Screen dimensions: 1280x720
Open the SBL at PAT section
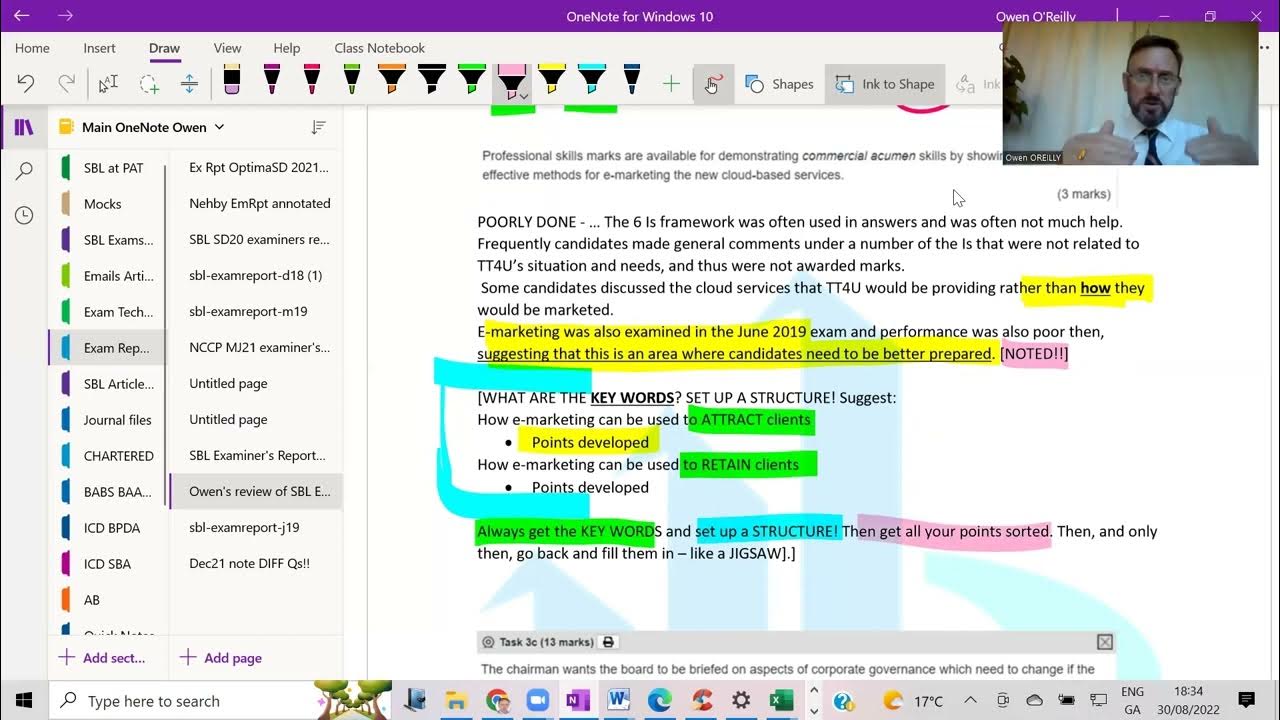tap(106, 168)
